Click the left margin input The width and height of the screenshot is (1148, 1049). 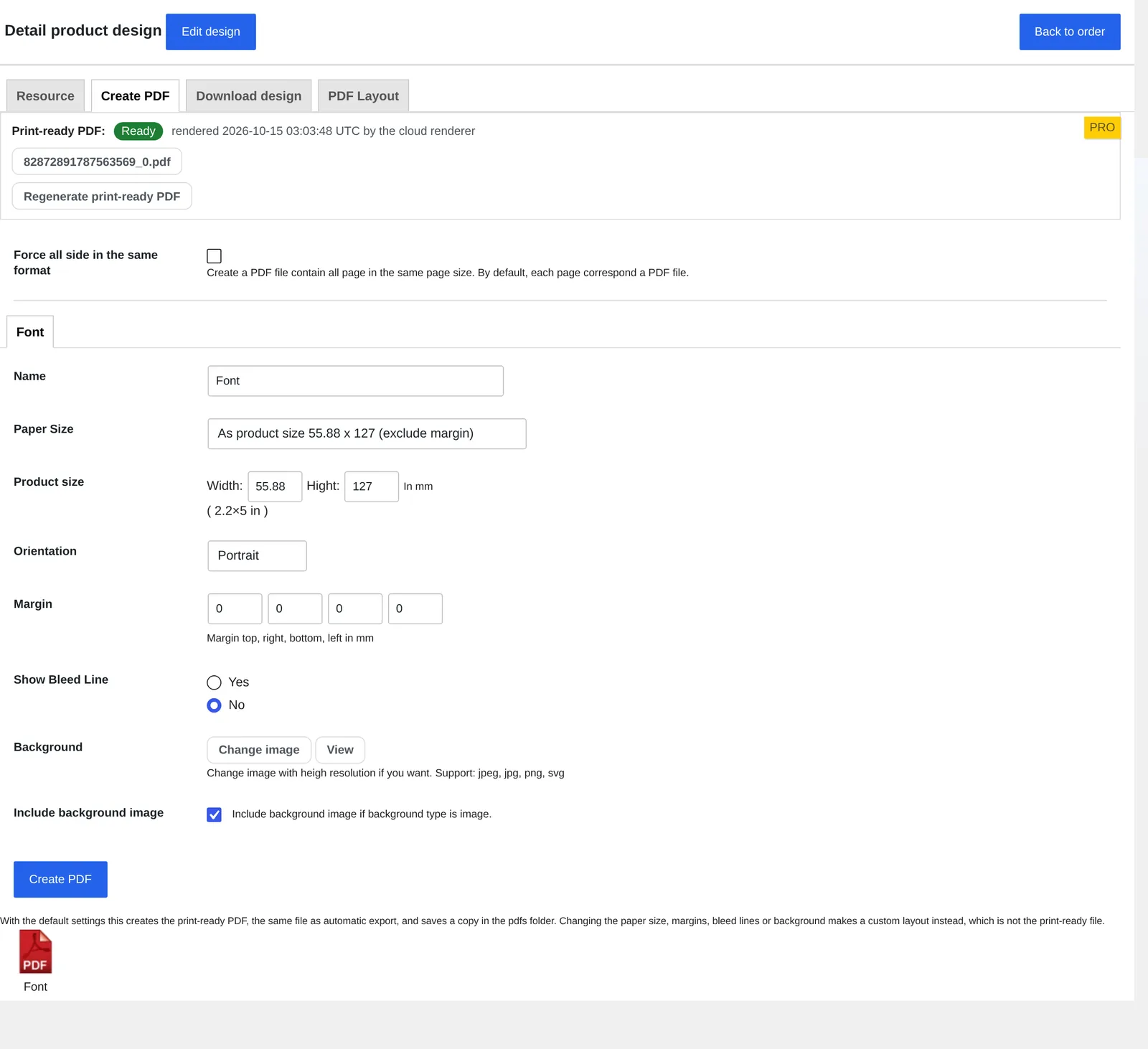pyautogui.click(x=415, y=608)
